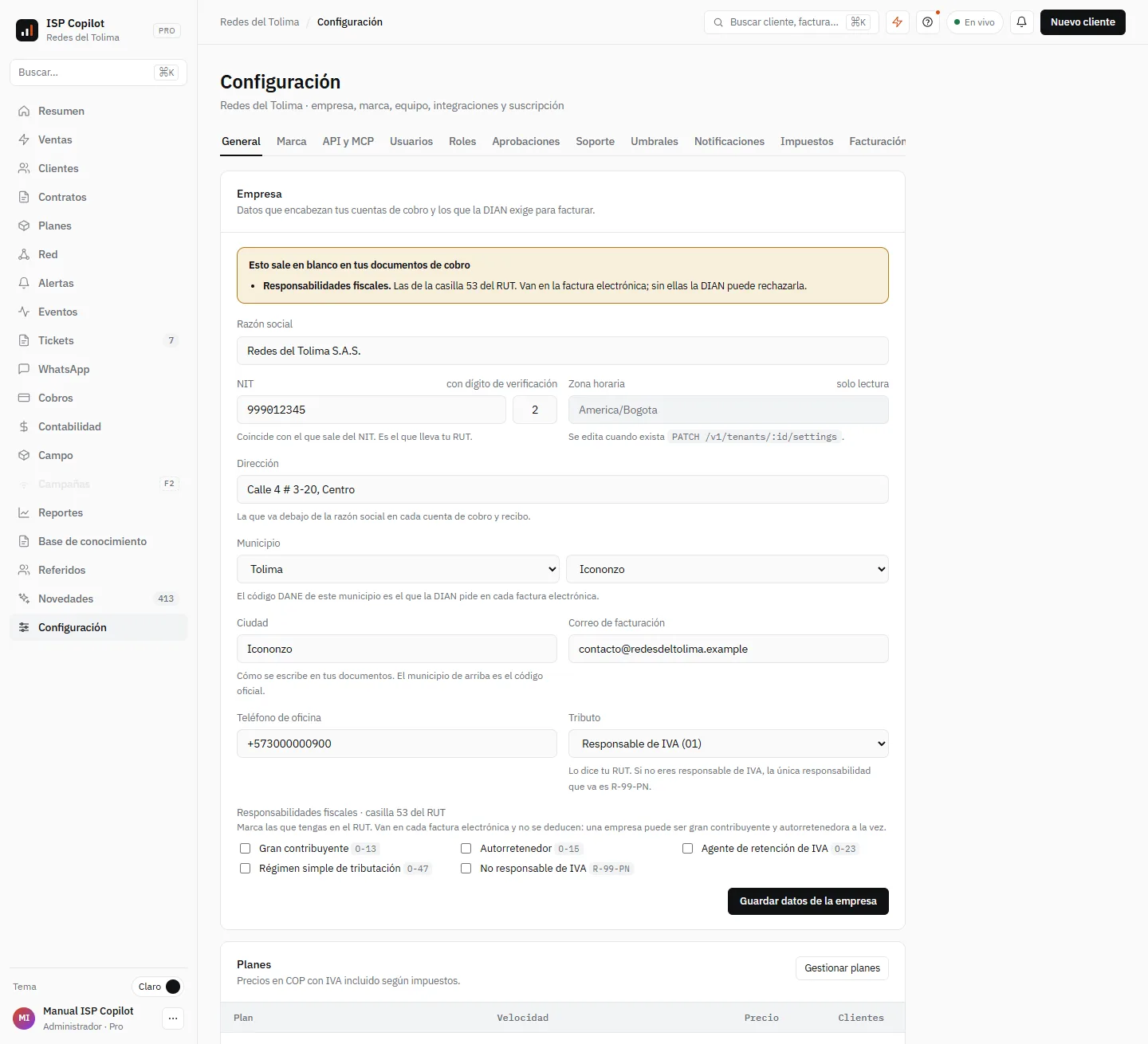Click the Correo de facturación field
Image resolution: width=1148 pixels, height=1044 pixels.
729,649
